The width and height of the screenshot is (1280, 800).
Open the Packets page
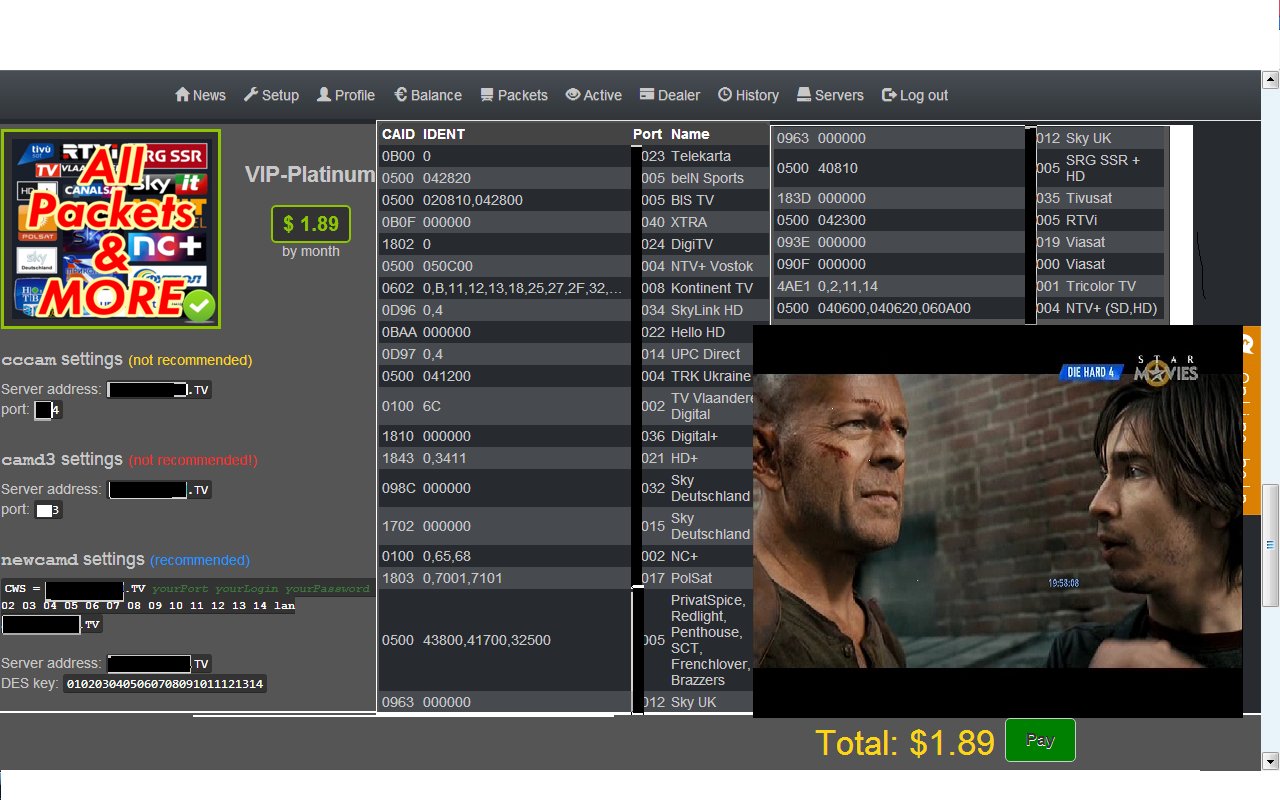(x=514, y=95)
